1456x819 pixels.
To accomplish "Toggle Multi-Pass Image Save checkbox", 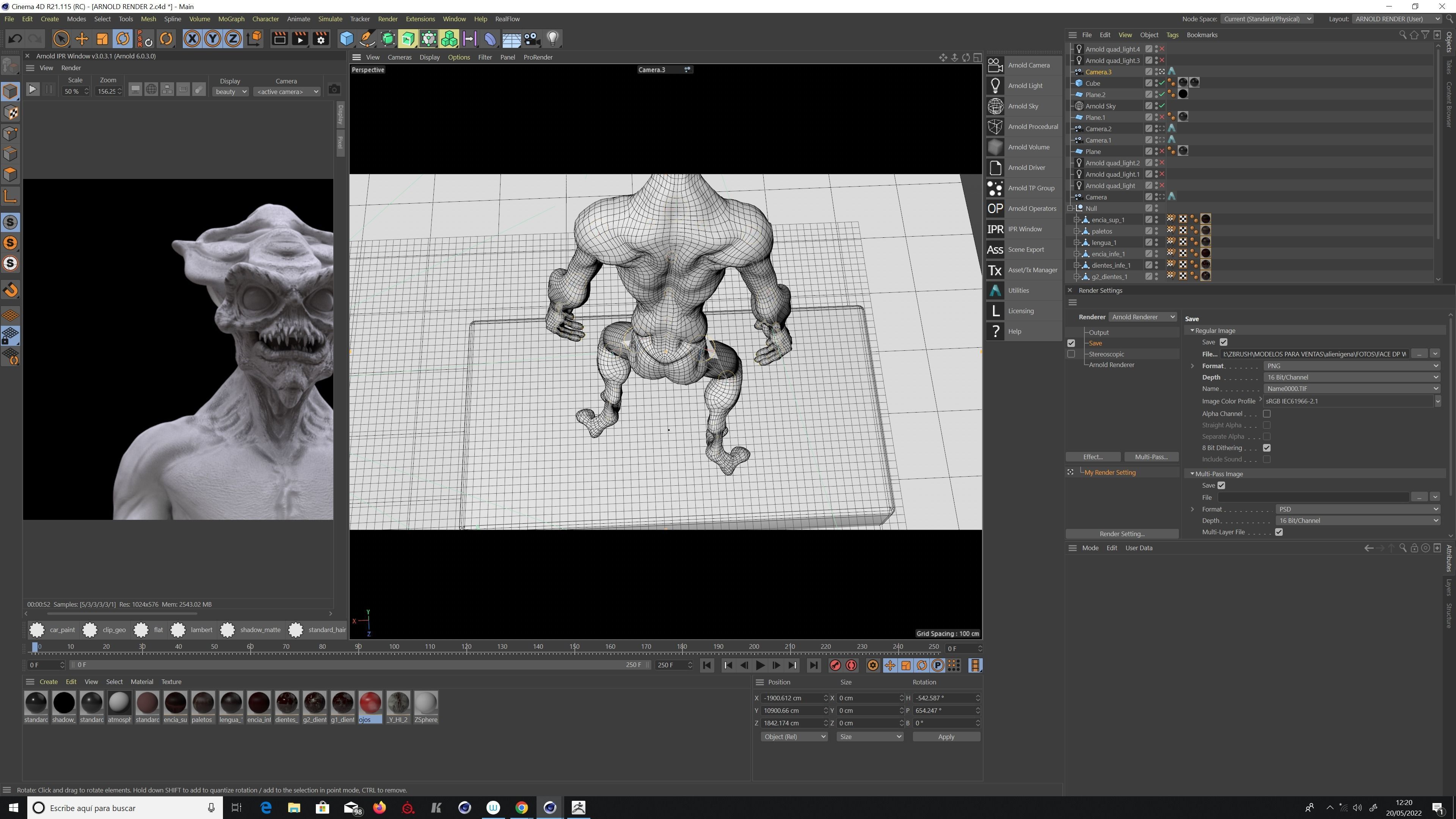I will [x=1221, y=485].
